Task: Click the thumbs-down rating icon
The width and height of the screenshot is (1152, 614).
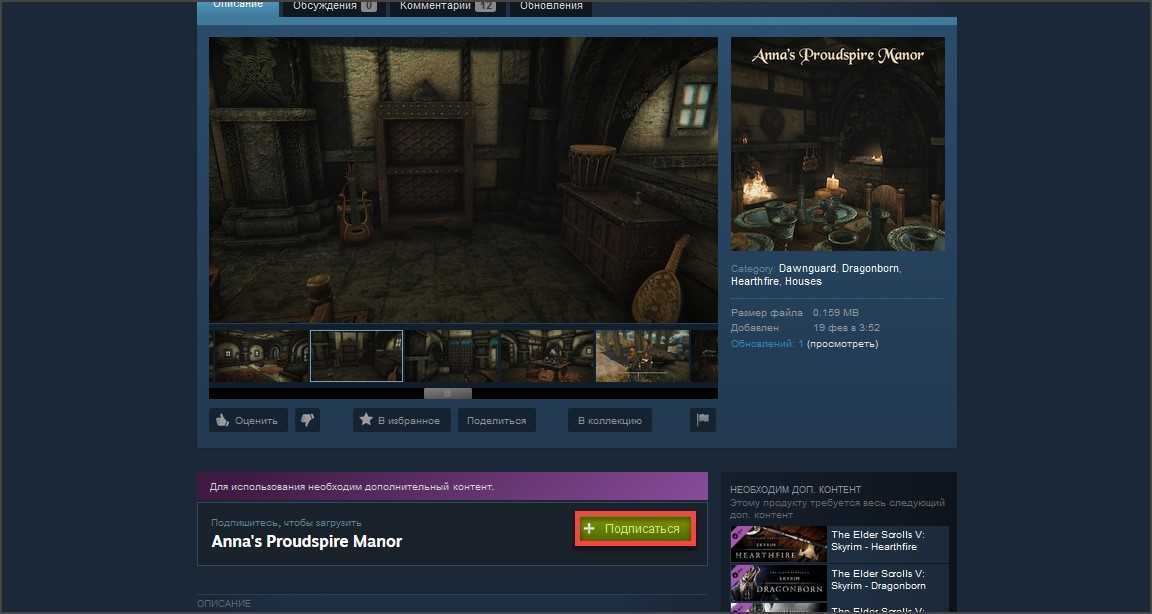Action: tap(307, 421)
